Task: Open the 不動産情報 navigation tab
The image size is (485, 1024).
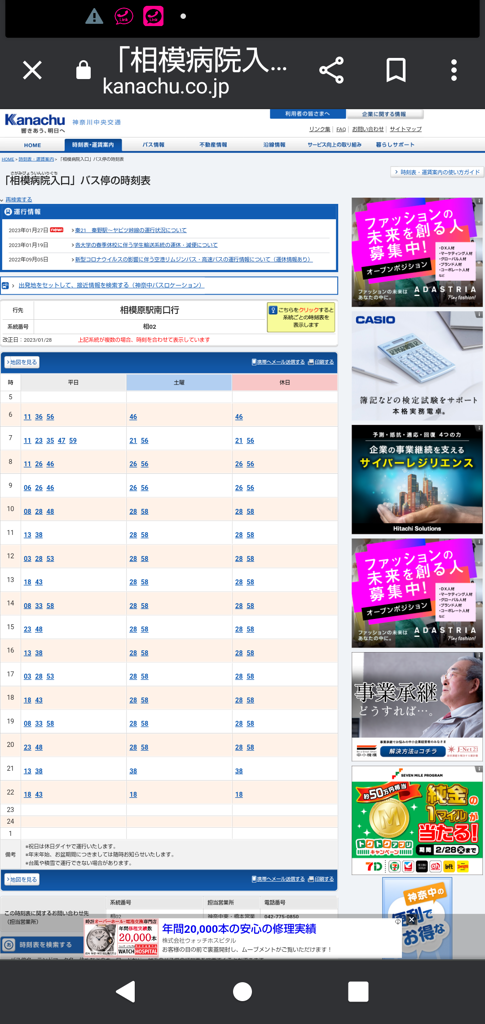Action: click(213, 145)
